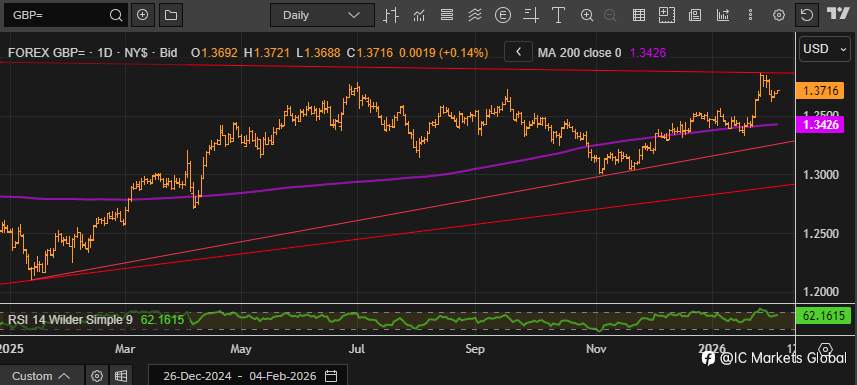
Task: Click the May label on time axis
Action: pyautogui.click(x=241, y=349)
